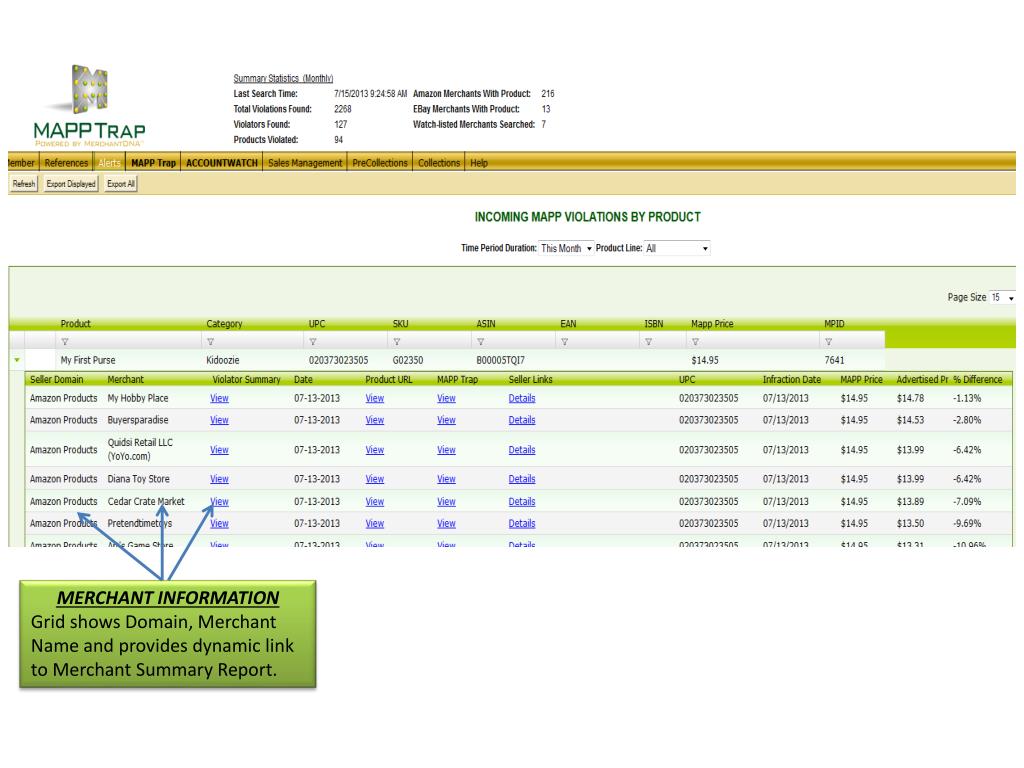
Task: Filter the Product column
Action: click(65, 342)
